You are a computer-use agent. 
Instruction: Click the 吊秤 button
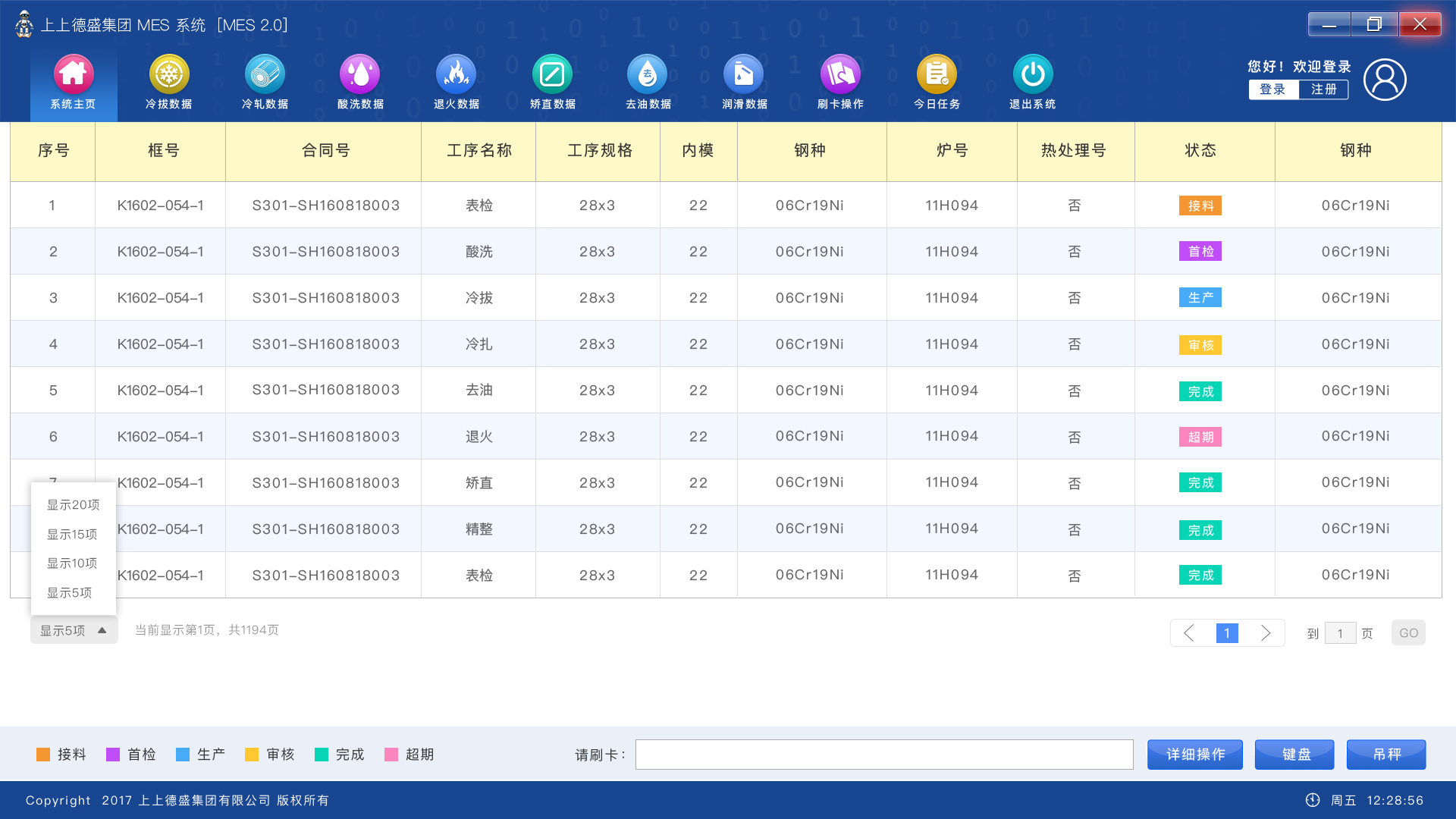1385,755
